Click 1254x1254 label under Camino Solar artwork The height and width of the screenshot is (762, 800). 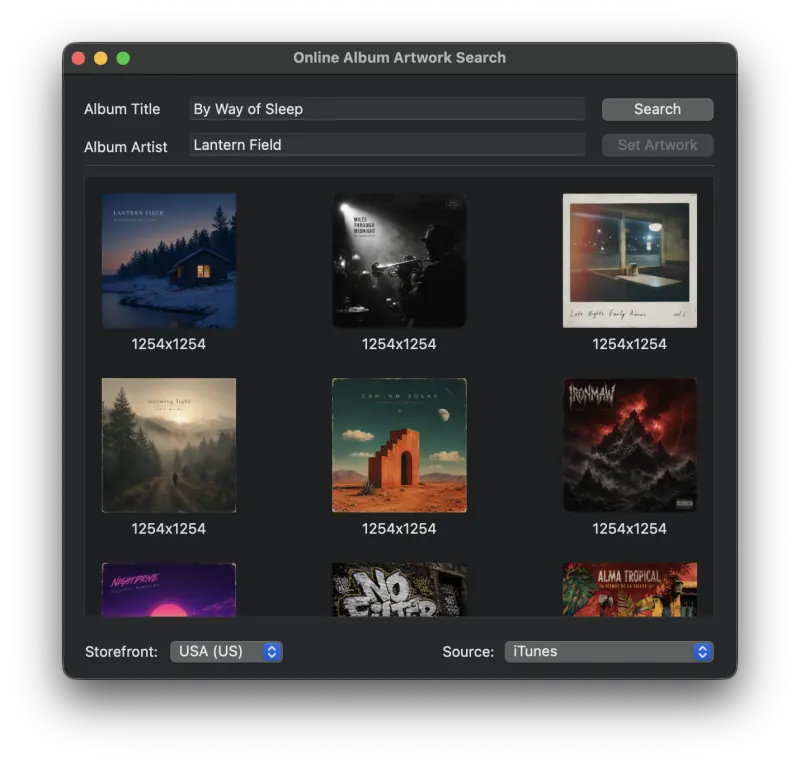pos(399,529)
